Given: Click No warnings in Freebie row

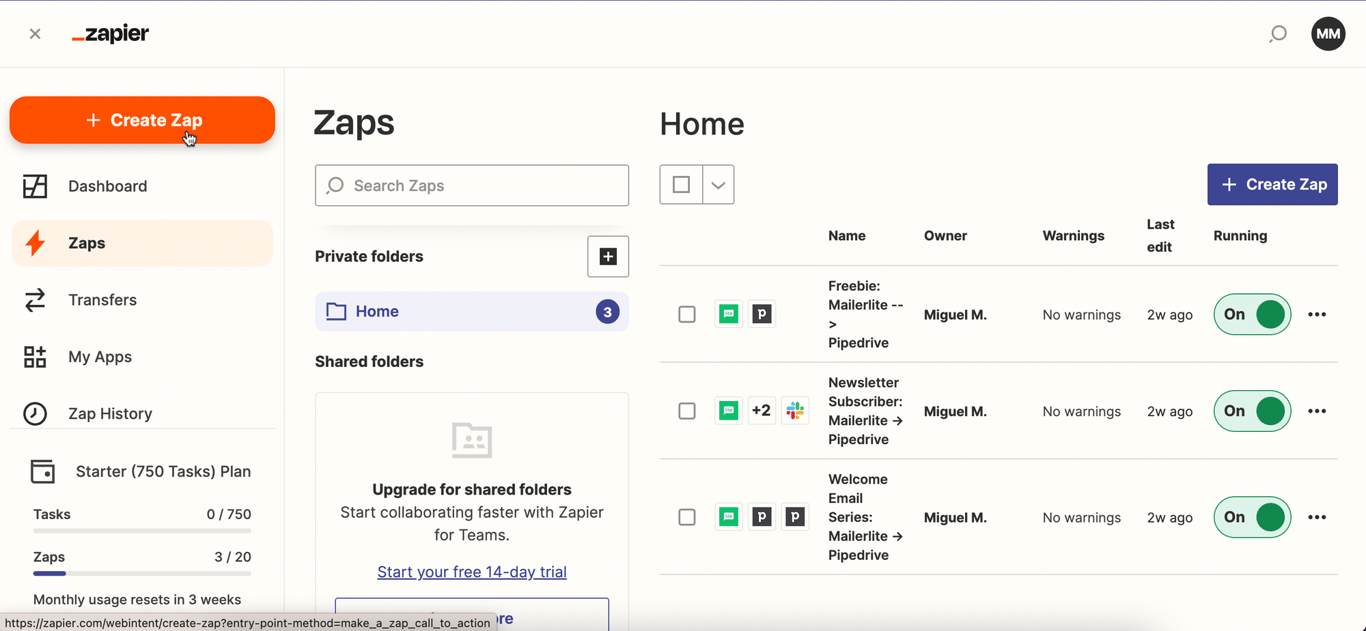Looking at the screenshot, I should 1081,315.
